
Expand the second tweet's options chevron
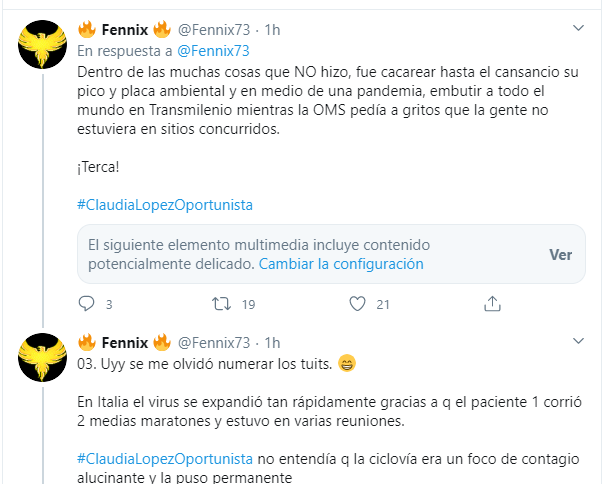point(578,342)
